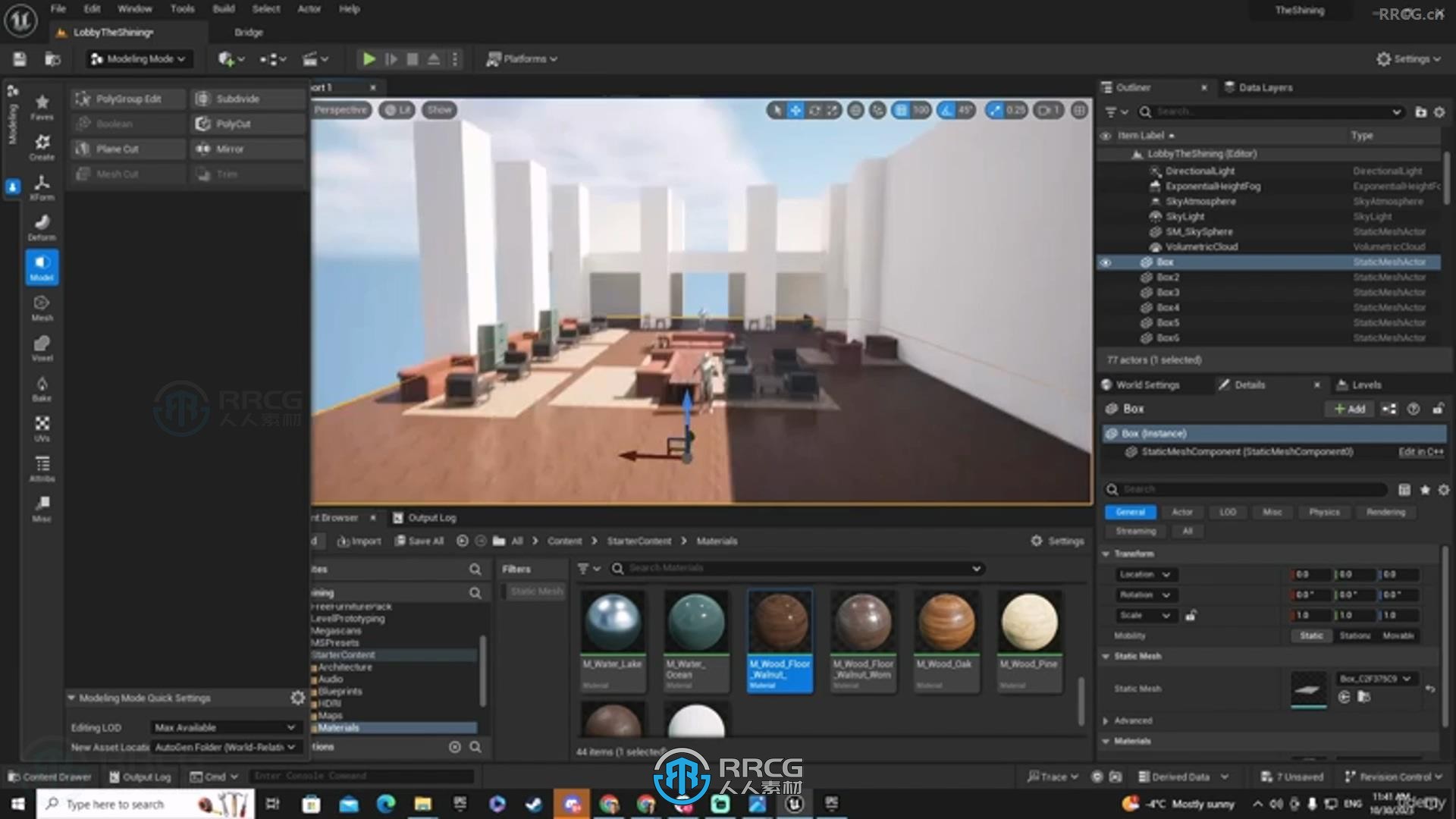This screenshot has height=819, width=1456.
Task: Open the XForm modeling category
Action: 42,187
